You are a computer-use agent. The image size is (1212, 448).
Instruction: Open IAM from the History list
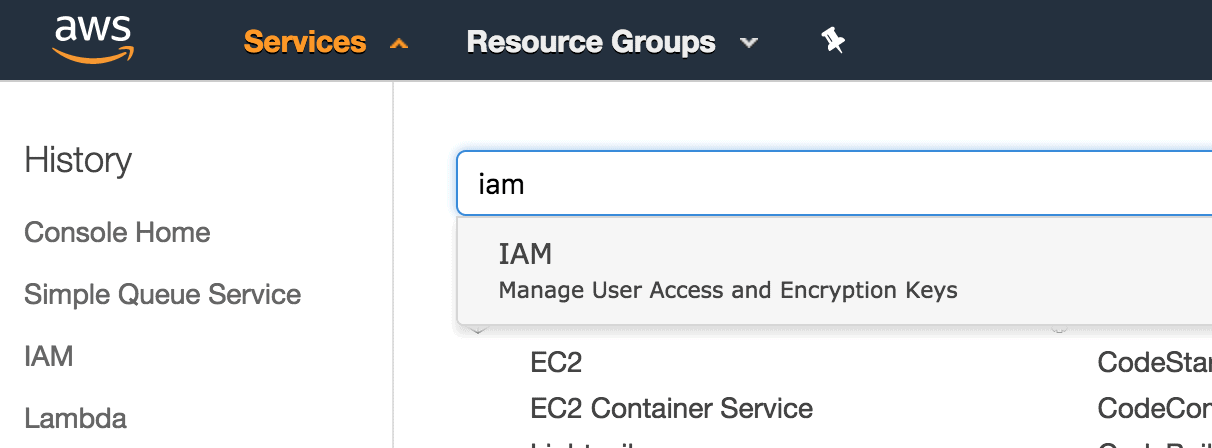[x=49, y=356]
